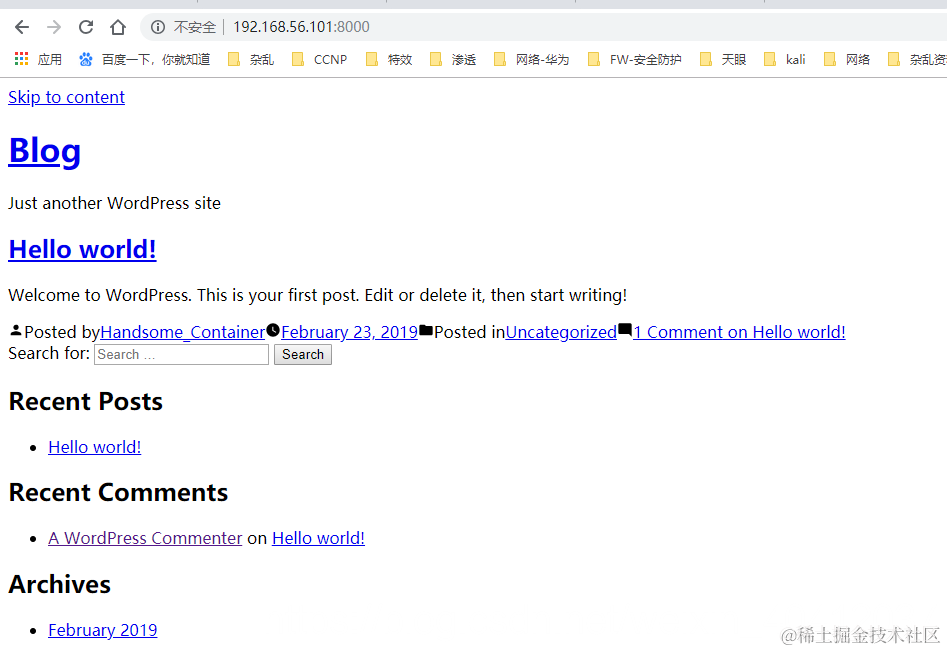Open author Handsome_Container link
This screenshot has width=947, height=652.
182,332
